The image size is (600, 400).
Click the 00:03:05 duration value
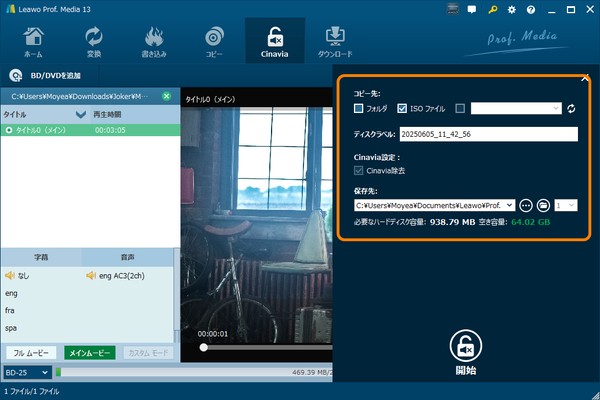(x=110, y=131)
